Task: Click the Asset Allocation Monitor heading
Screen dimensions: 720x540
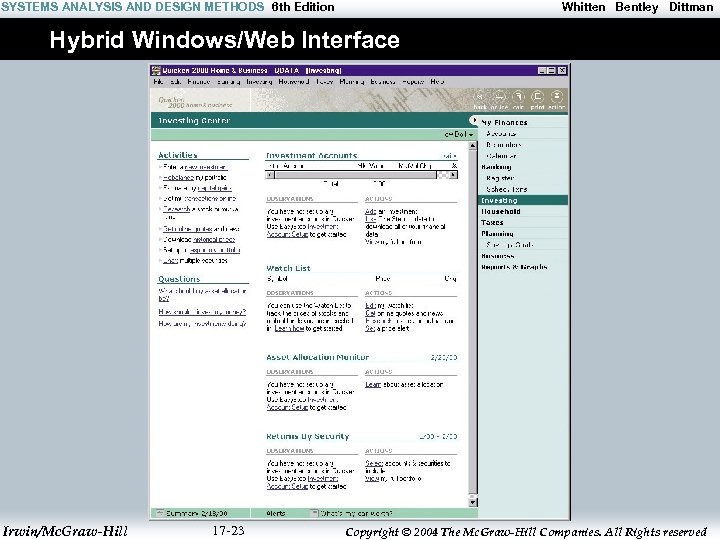Action: click(317, 357)
